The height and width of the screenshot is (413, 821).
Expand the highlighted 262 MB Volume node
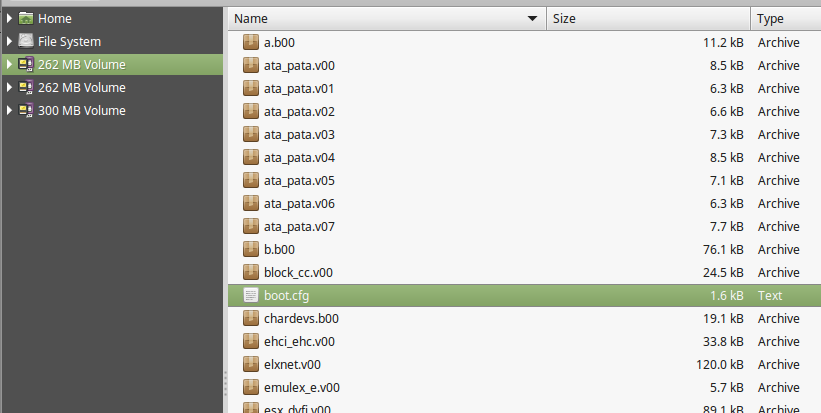9,64
